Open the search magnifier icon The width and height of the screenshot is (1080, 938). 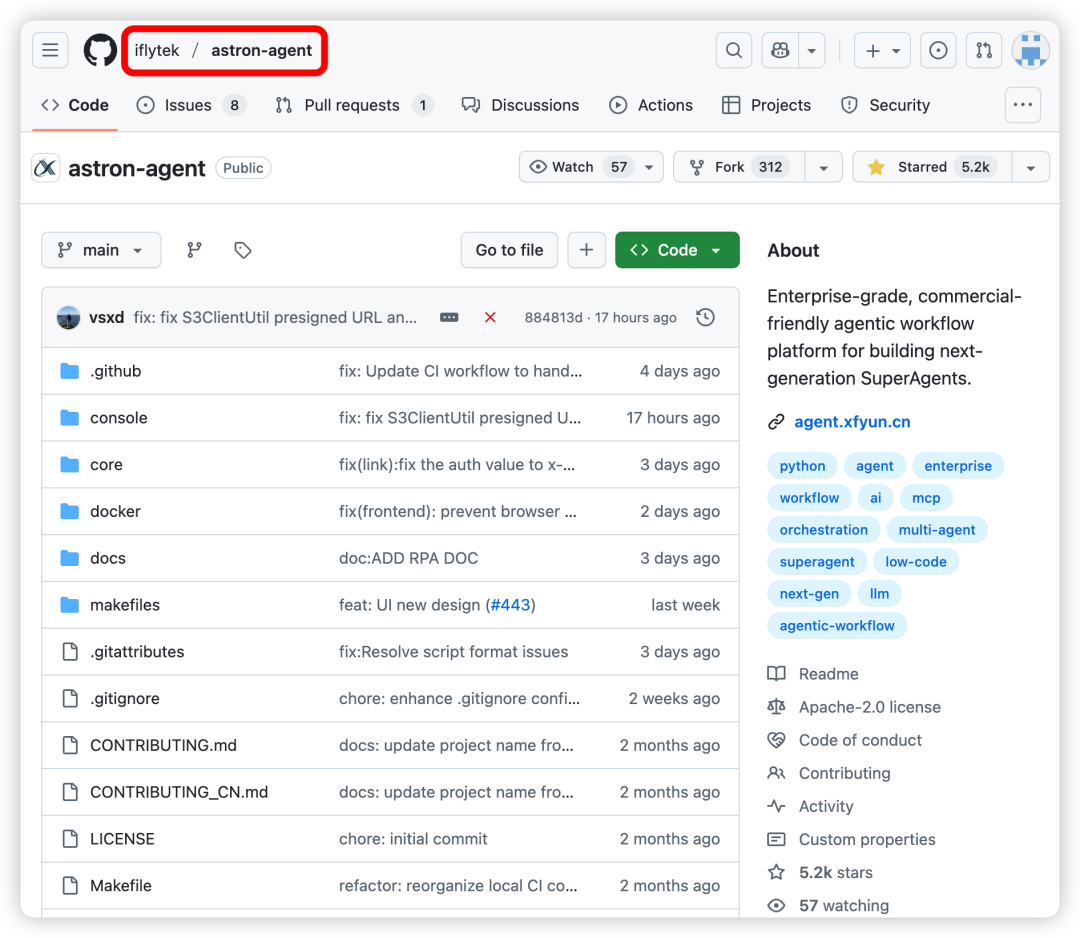click(734, 50)
